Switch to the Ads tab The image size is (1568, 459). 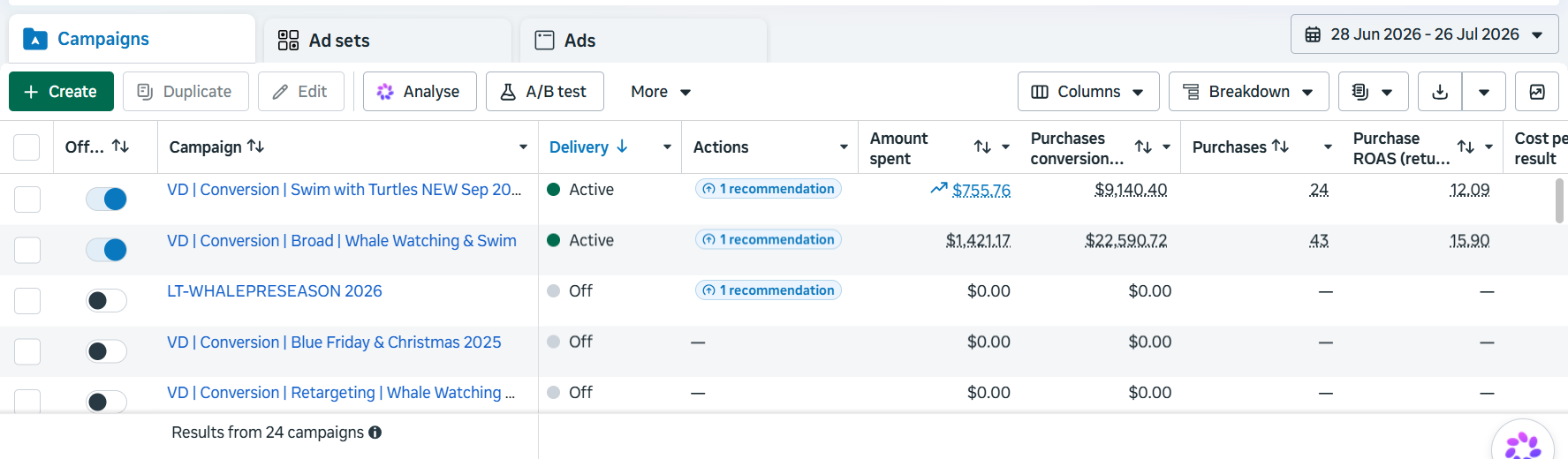click(x=643, y=41)
